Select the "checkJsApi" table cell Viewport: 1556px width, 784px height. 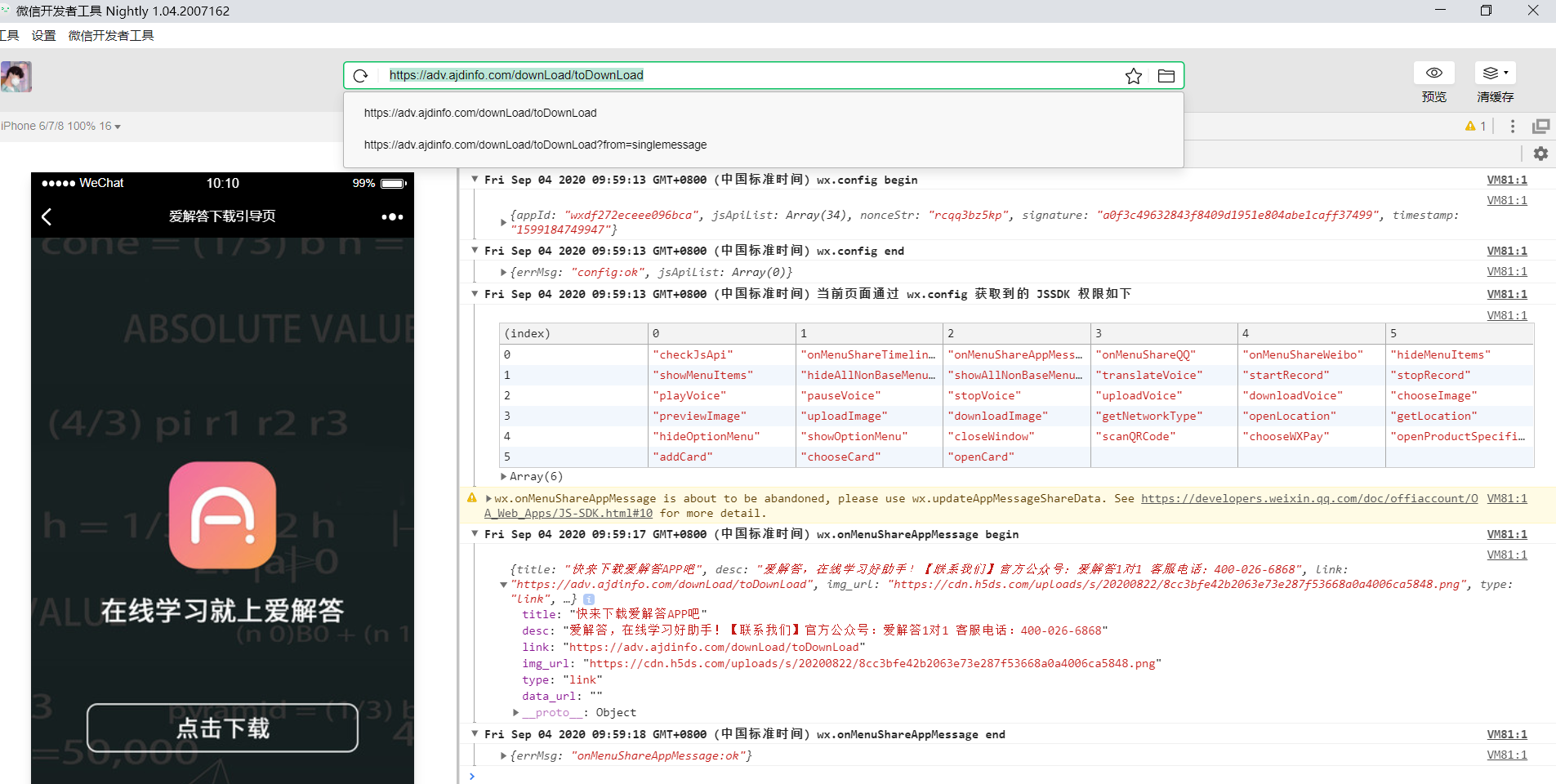tap(722, 354)
